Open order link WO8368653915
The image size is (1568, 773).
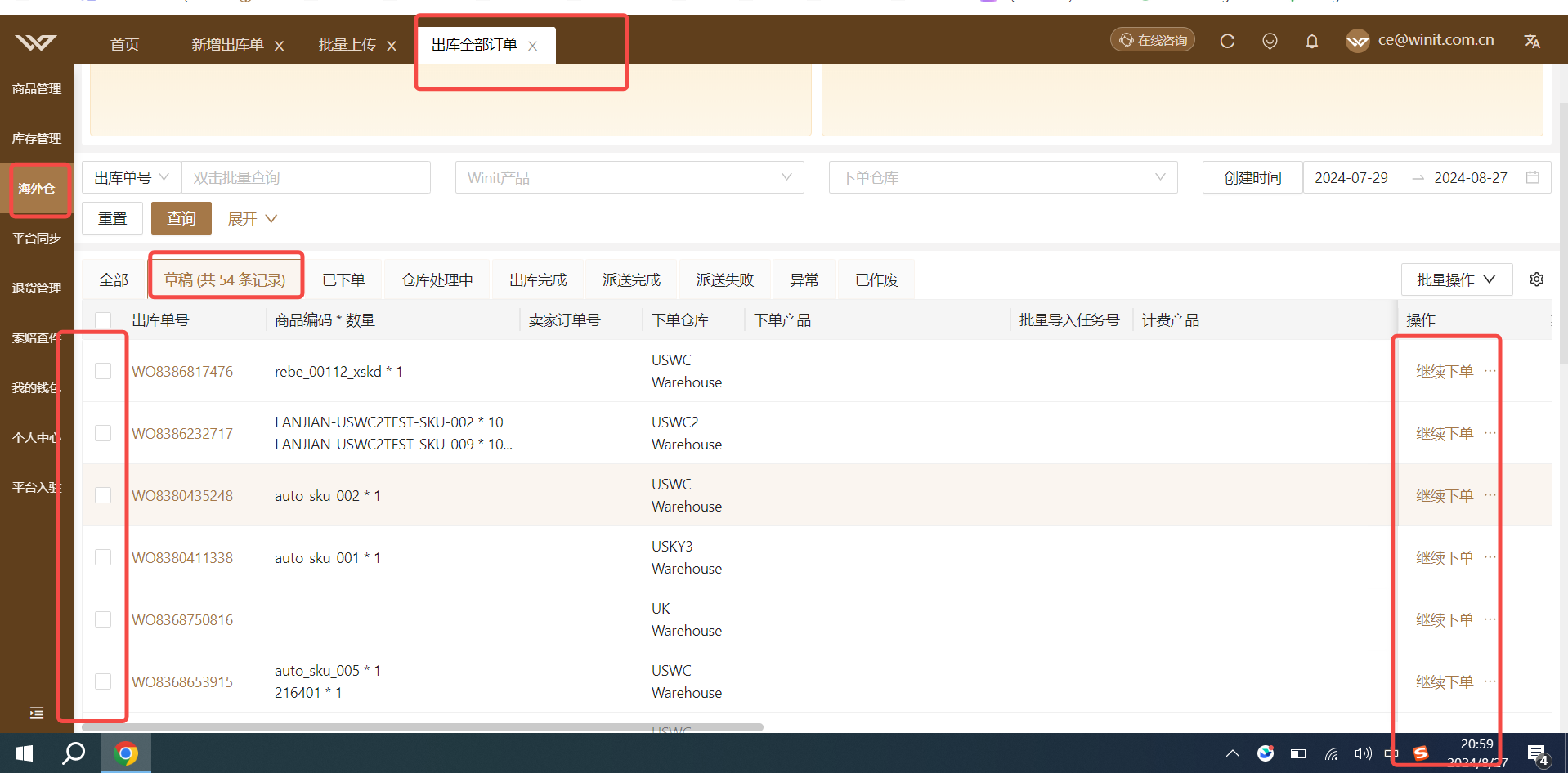pyautogui.click(x=182, y=682)
